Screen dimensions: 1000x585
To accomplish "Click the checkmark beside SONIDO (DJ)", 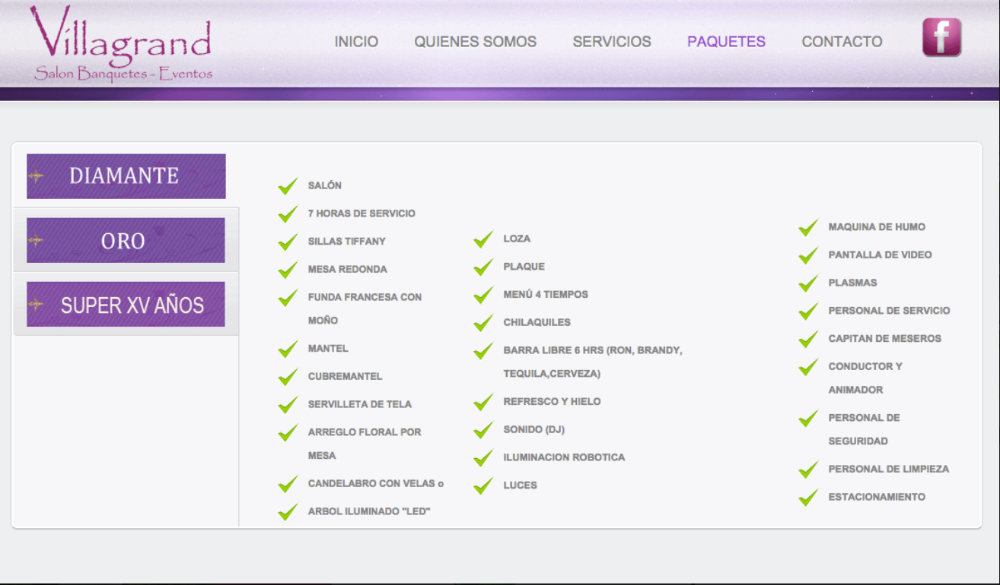I will 483,430.
